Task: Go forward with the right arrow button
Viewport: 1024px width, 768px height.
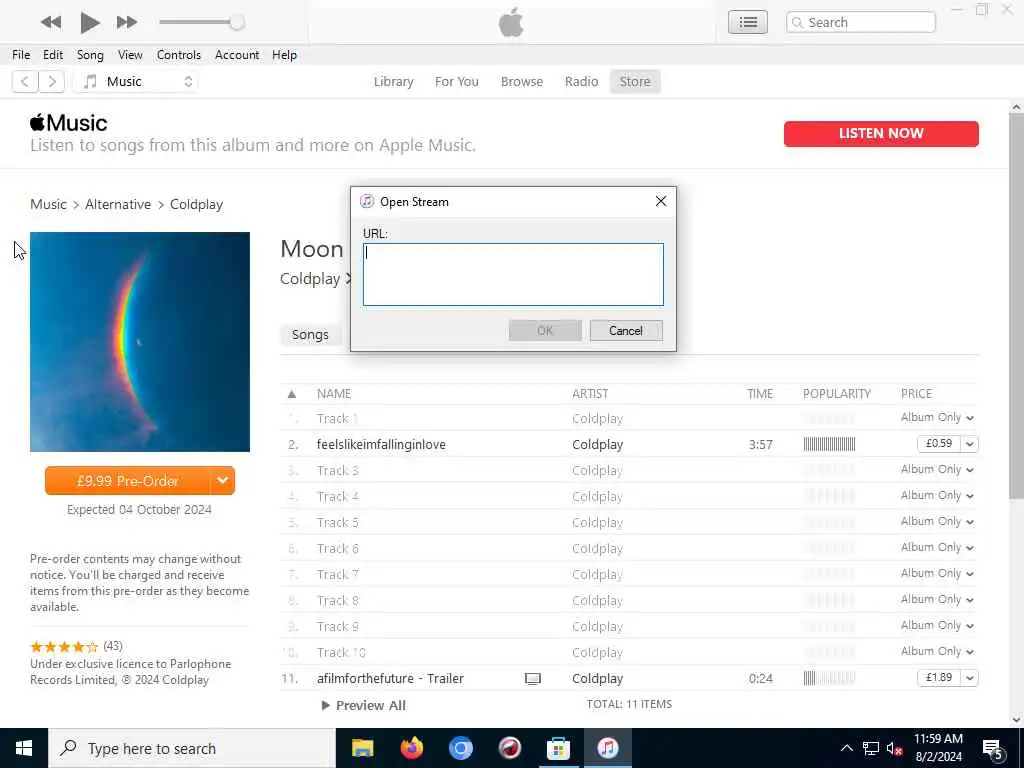Action: point(52,82)
